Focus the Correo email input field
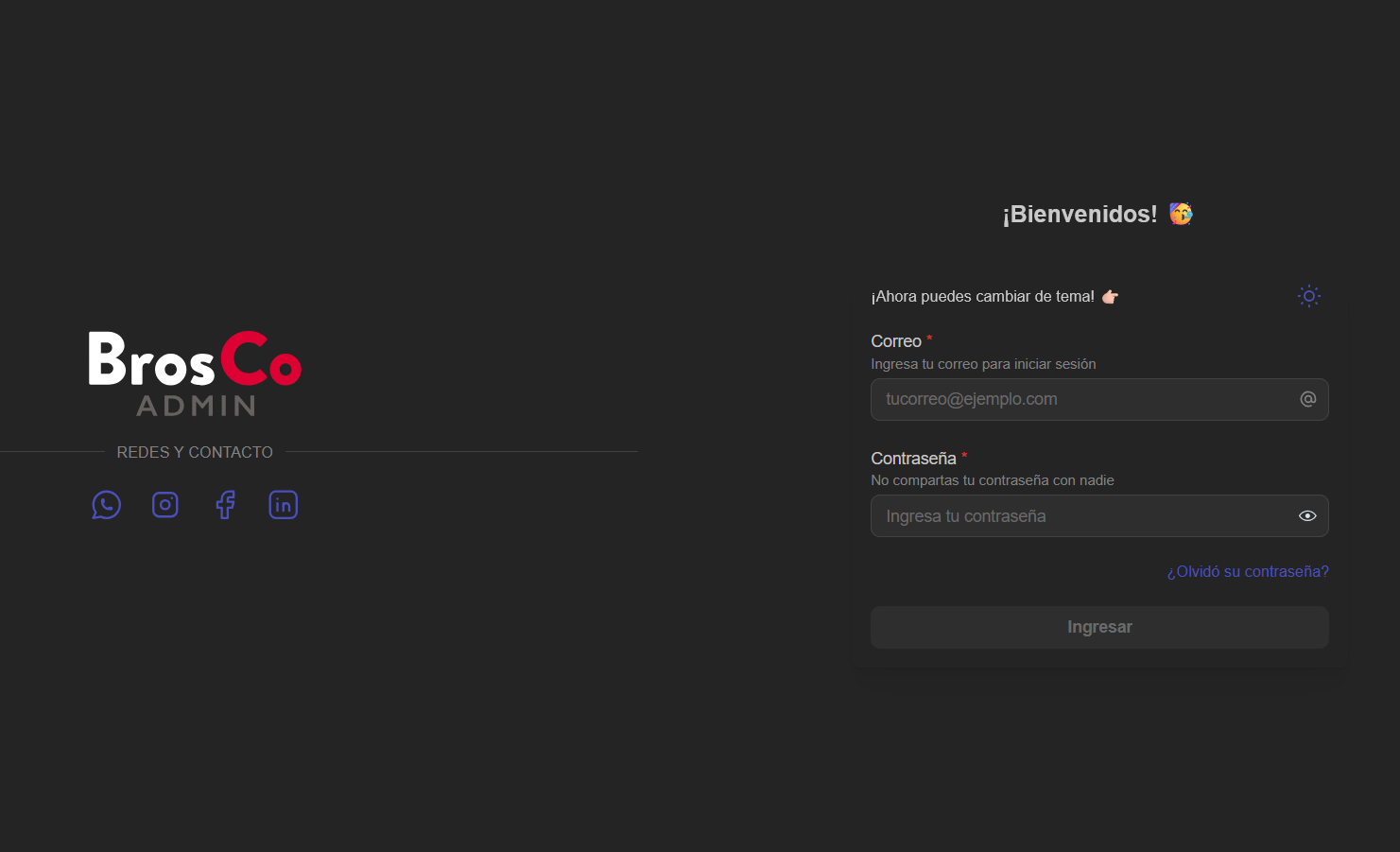The image size is (1400, 852). [x=1099, y=399]
